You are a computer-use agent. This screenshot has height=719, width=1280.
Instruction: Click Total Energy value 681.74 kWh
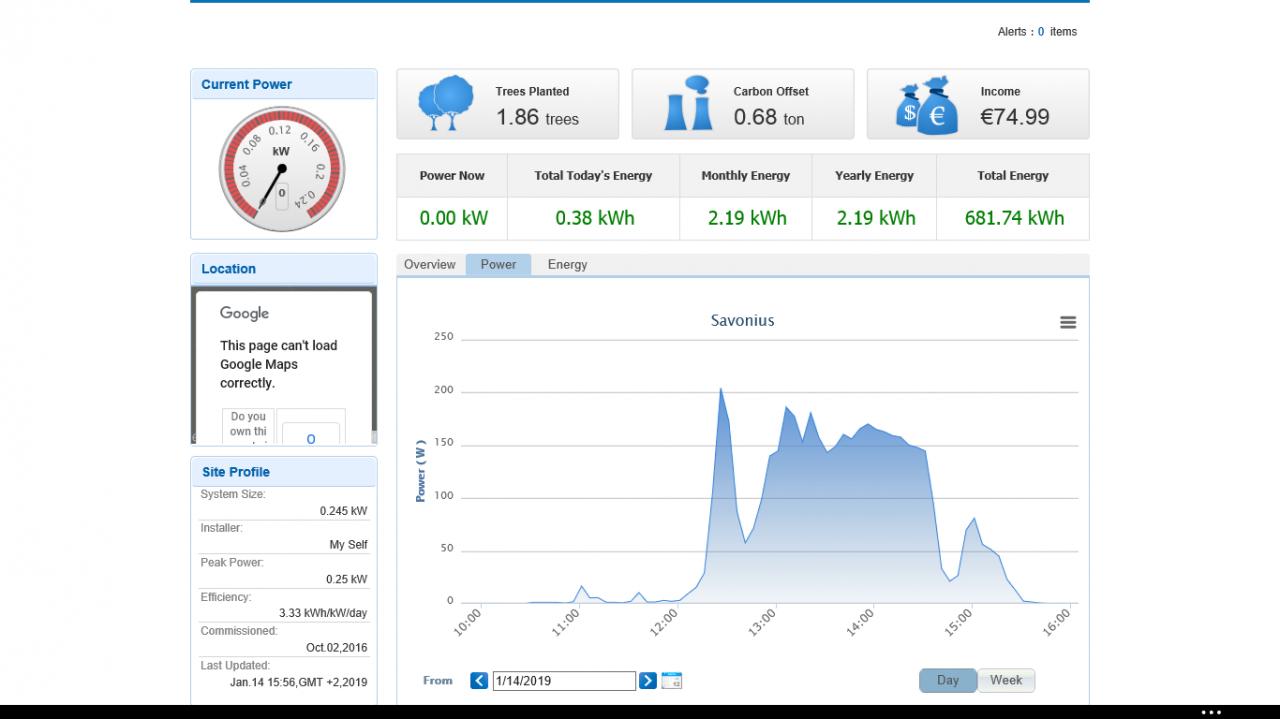(x=1014, y=218)
